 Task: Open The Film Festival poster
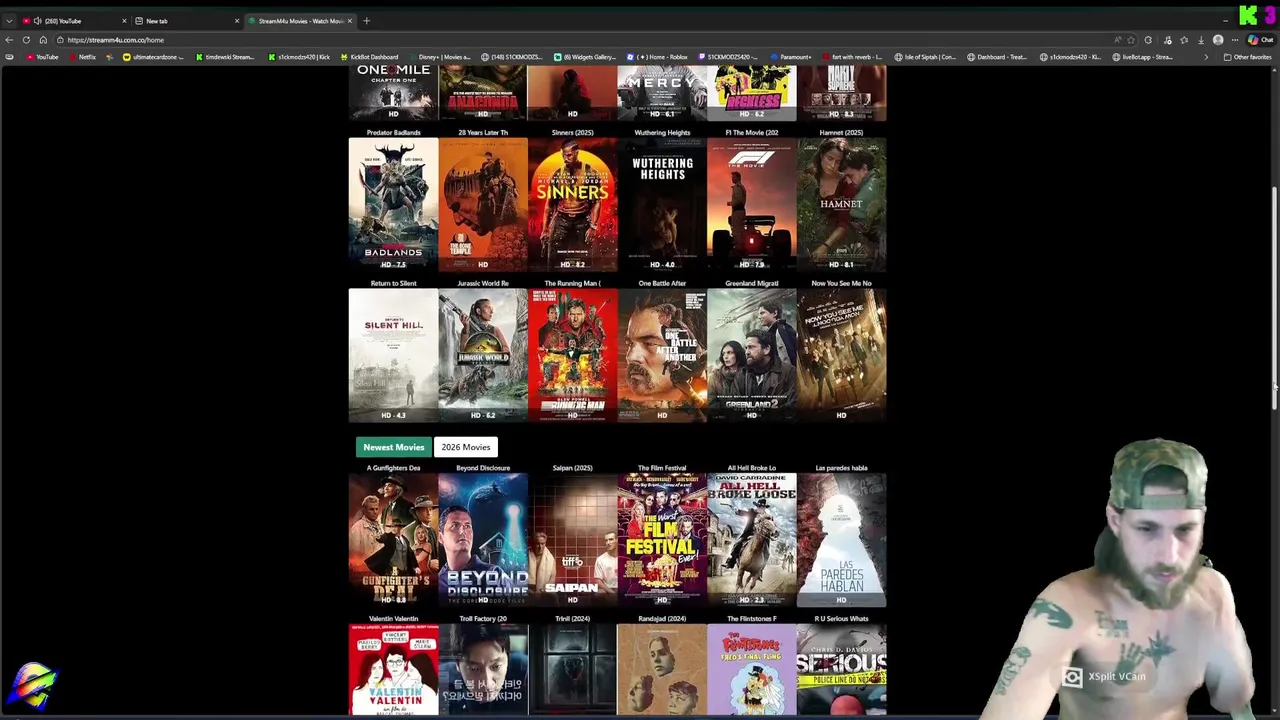point(662,540)
